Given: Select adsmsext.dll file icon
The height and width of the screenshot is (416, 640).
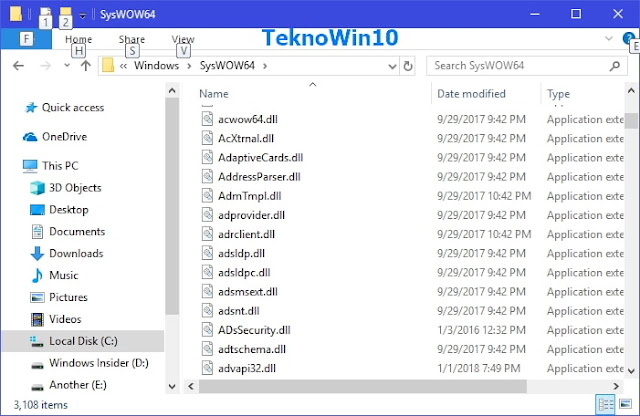Looking at the screenshot, I should 207,292.
